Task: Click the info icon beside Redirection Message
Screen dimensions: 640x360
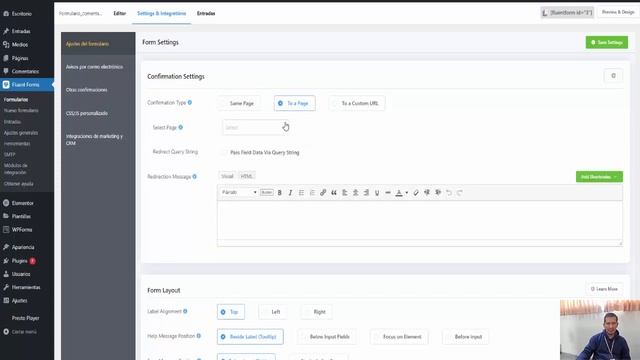Action: [x=195, y=177]
